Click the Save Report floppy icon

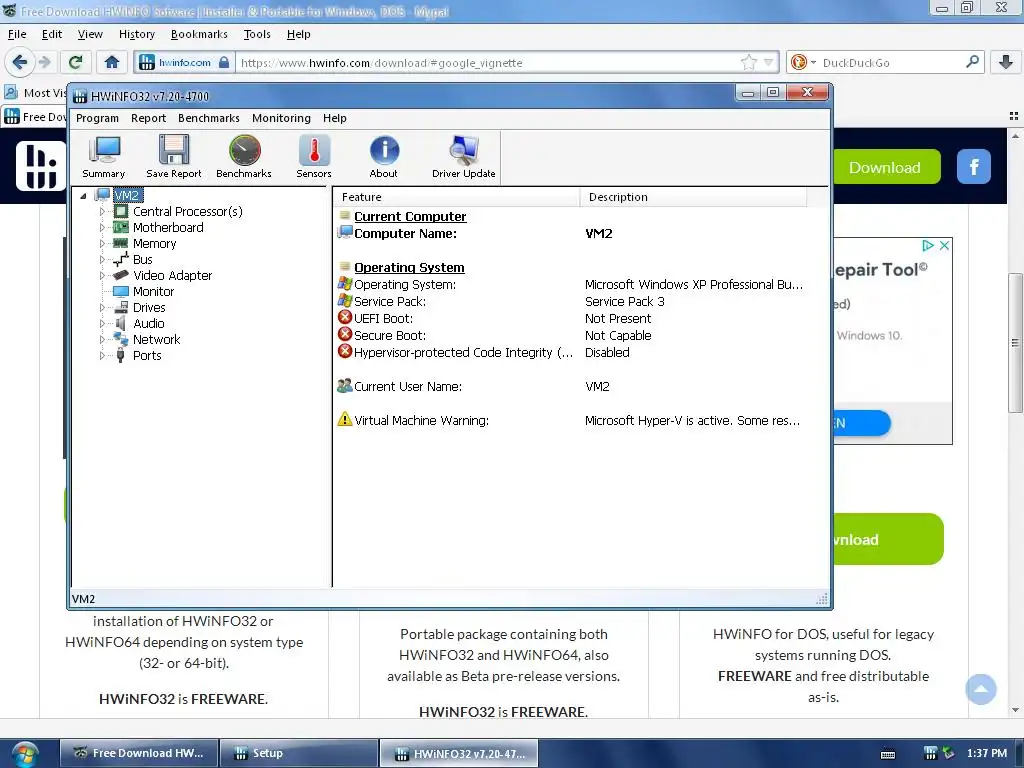[x=174, y=157]
